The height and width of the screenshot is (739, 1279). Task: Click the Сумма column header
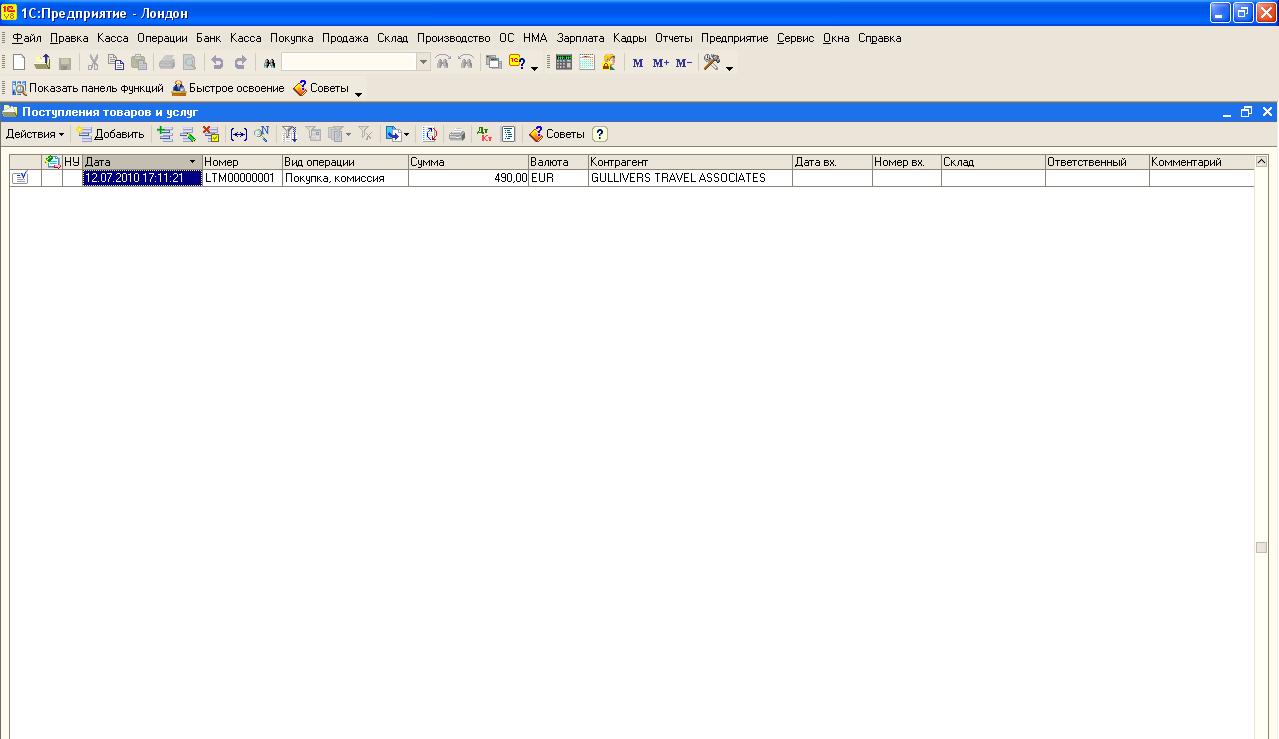tap(468, 162)
